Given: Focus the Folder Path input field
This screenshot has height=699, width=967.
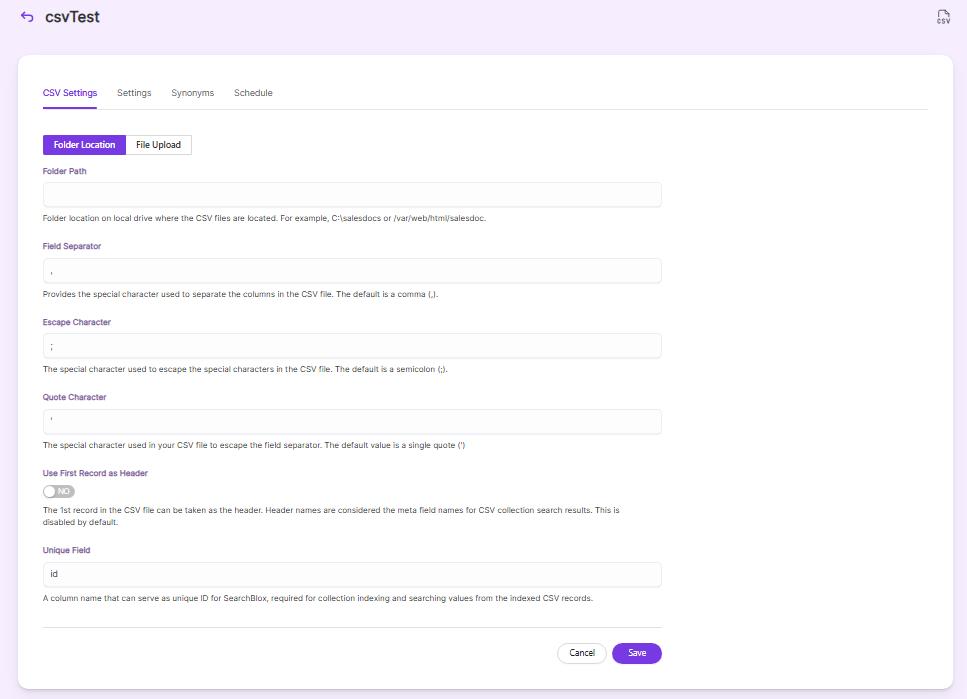Looking at the screenshot, I should click(x=352, y=195).
